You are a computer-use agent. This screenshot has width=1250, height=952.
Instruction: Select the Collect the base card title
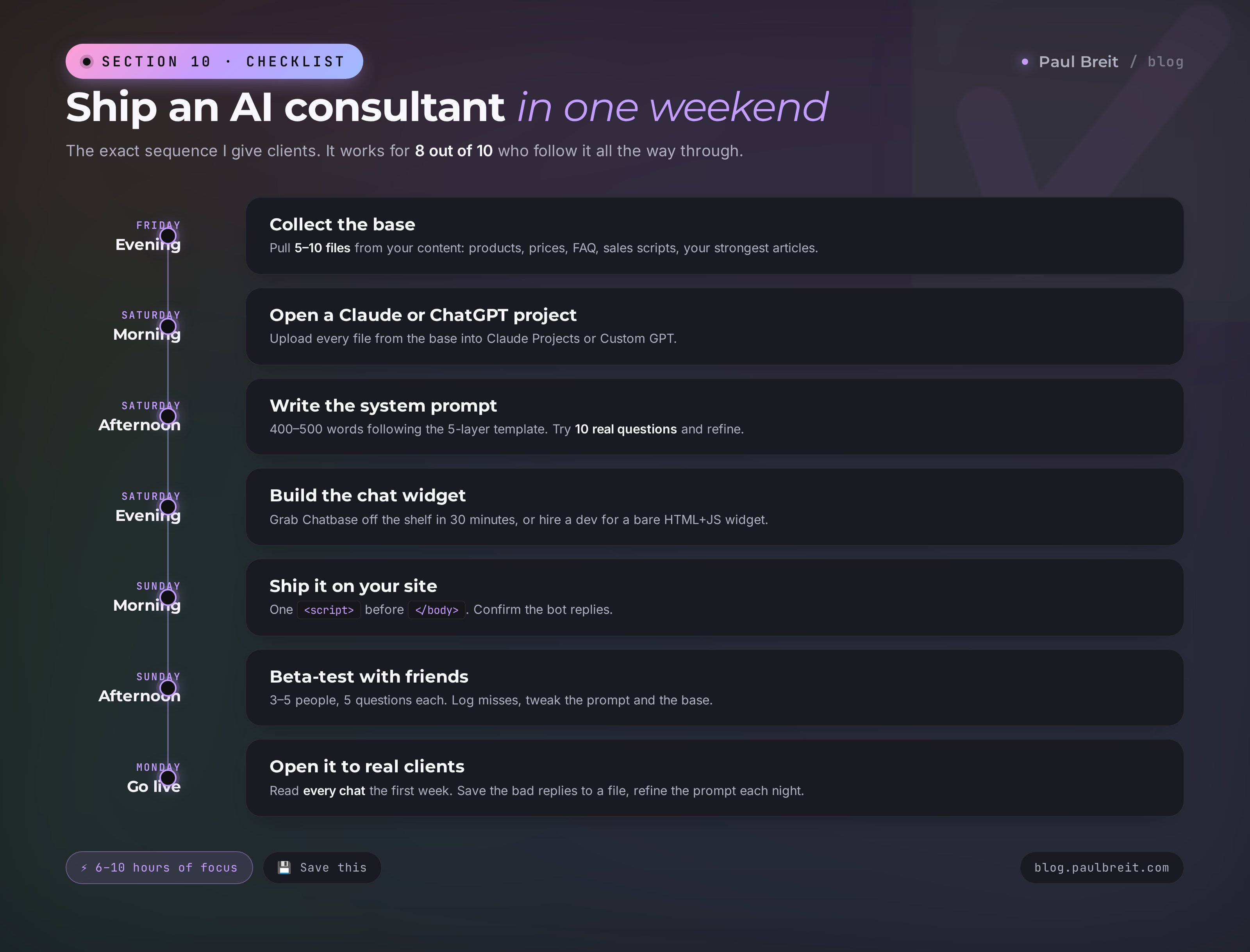click(x=343, y=225)
